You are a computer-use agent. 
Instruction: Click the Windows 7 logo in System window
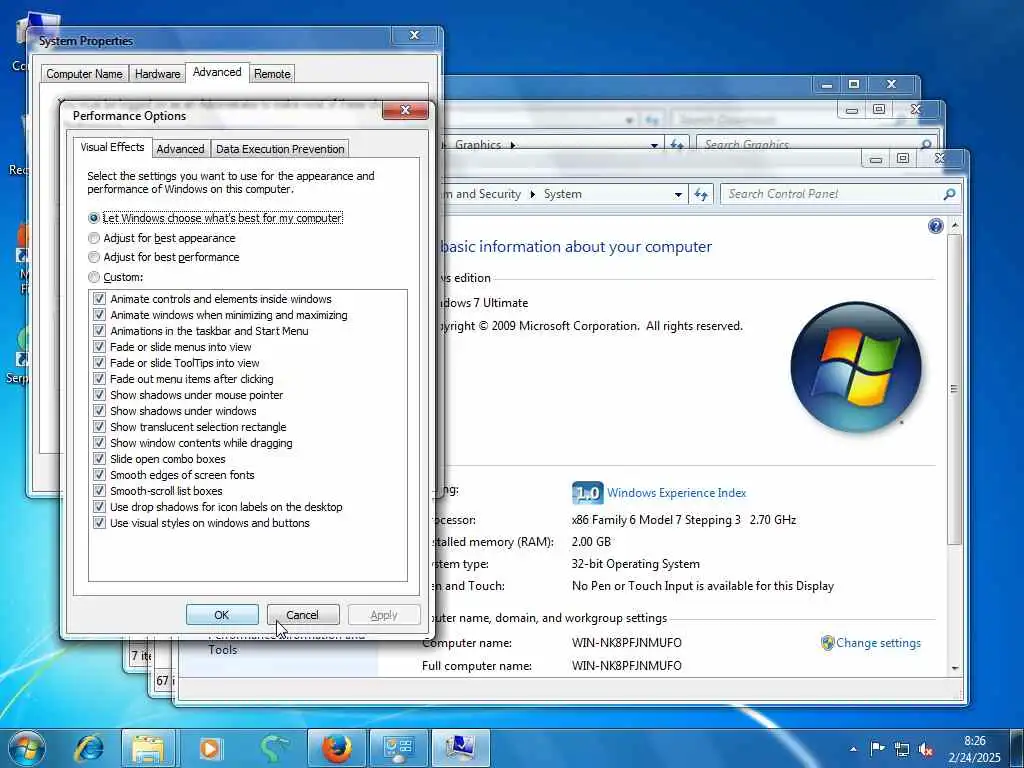856,366
